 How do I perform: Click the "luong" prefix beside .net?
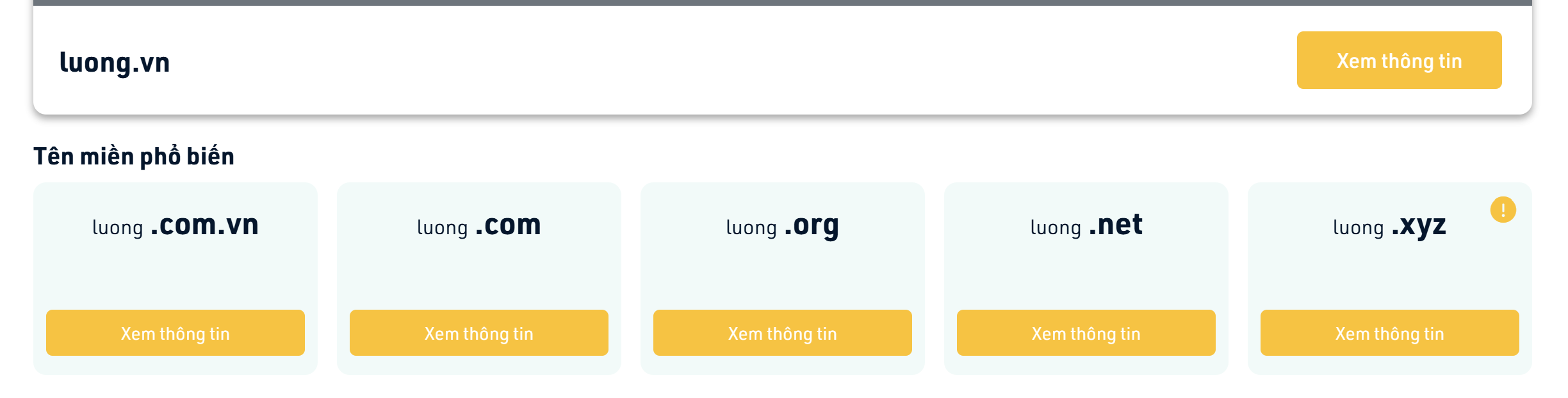pyautogui.click(x=1056, y=227)
